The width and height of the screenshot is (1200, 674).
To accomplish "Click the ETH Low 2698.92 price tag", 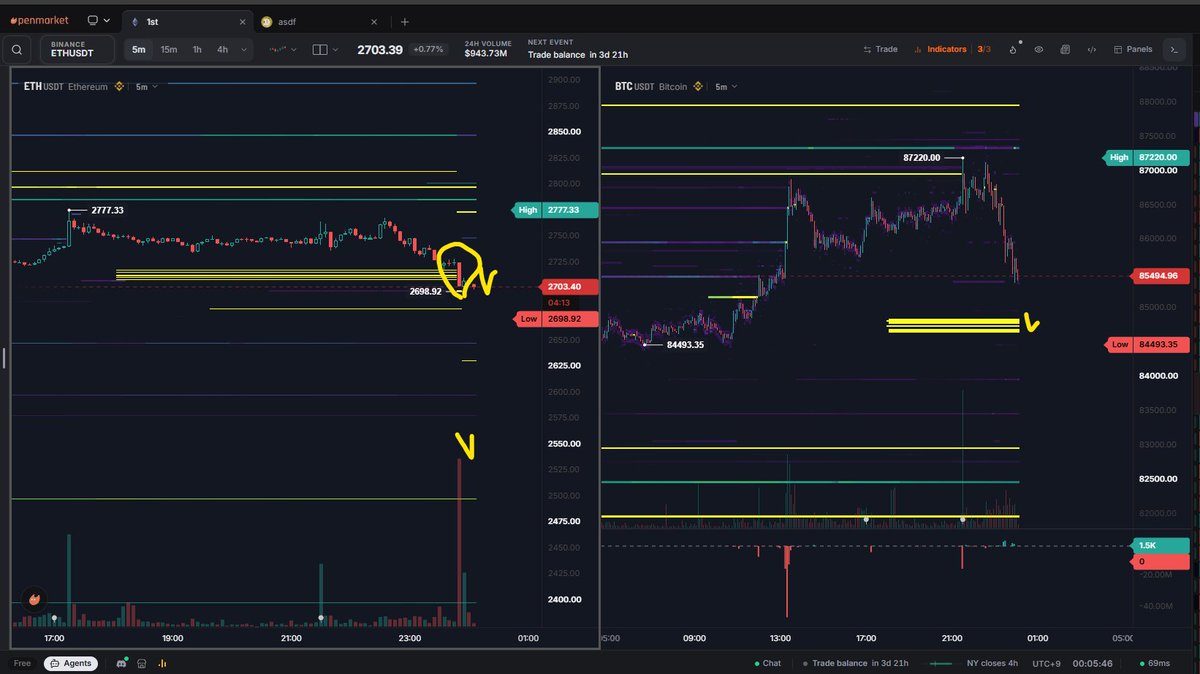I will 554,319.
